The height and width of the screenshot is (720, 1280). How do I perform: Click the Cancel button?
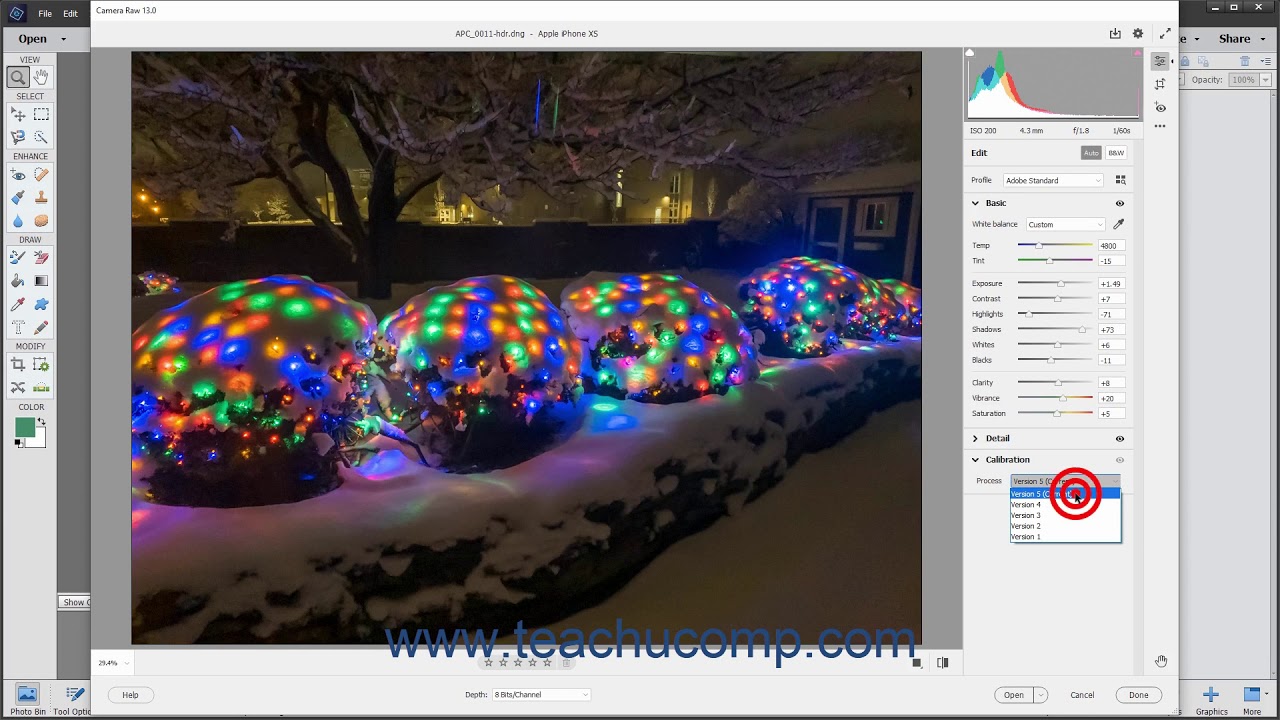[1082, 695]
